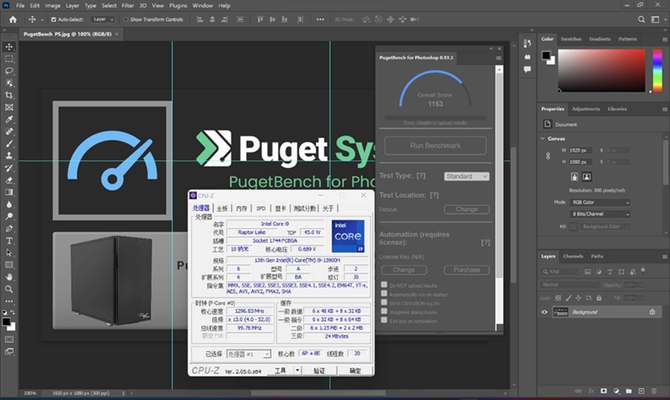Viewport: 670px width, 400px height.
Task: Toggle second checkbox in PugetBench options list
Action: tap(384, 294)
